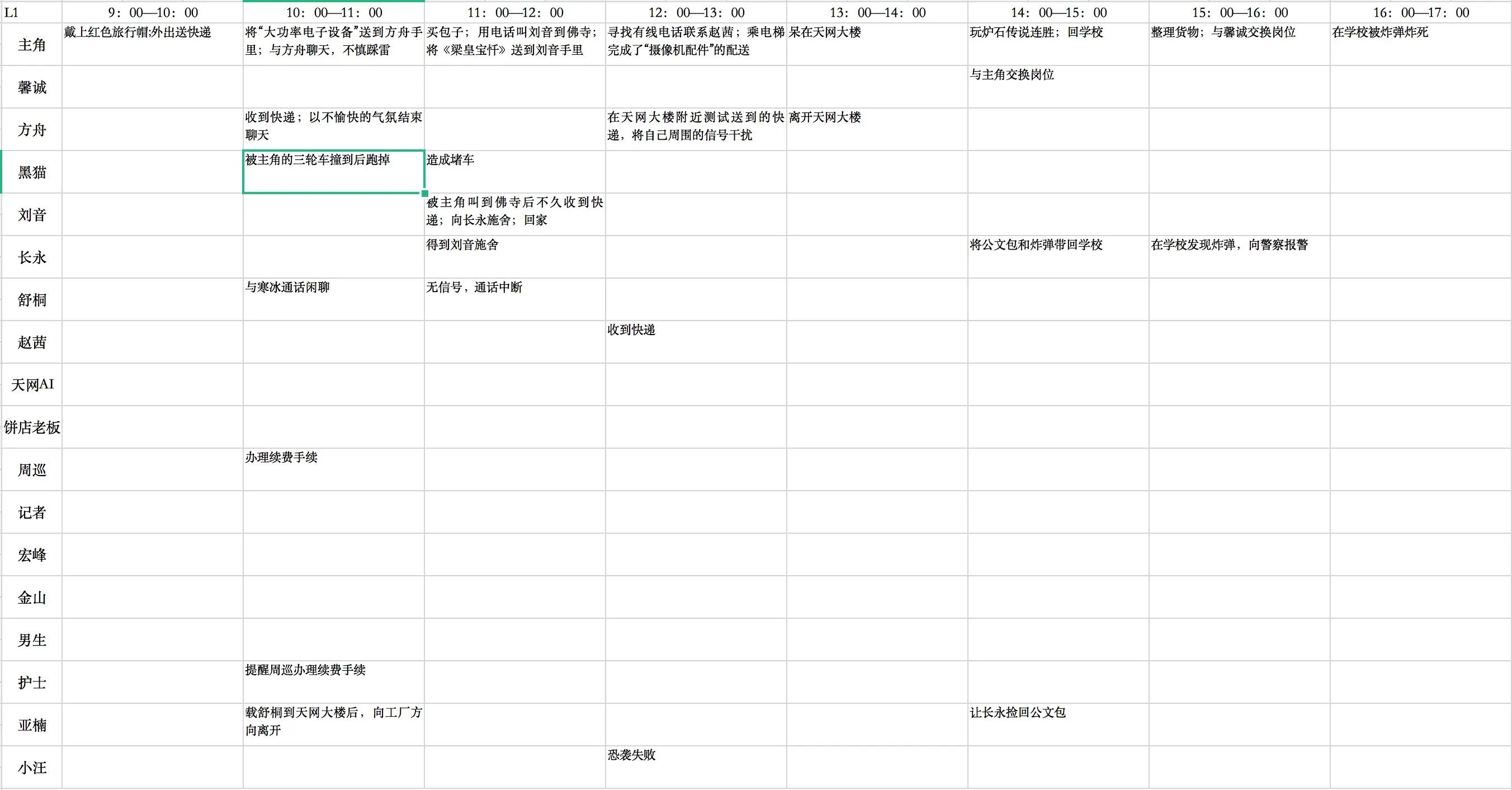Click cell '将公文包和炸弹带回学校'
This screenshot has width=1512, height=790.
1059,257
